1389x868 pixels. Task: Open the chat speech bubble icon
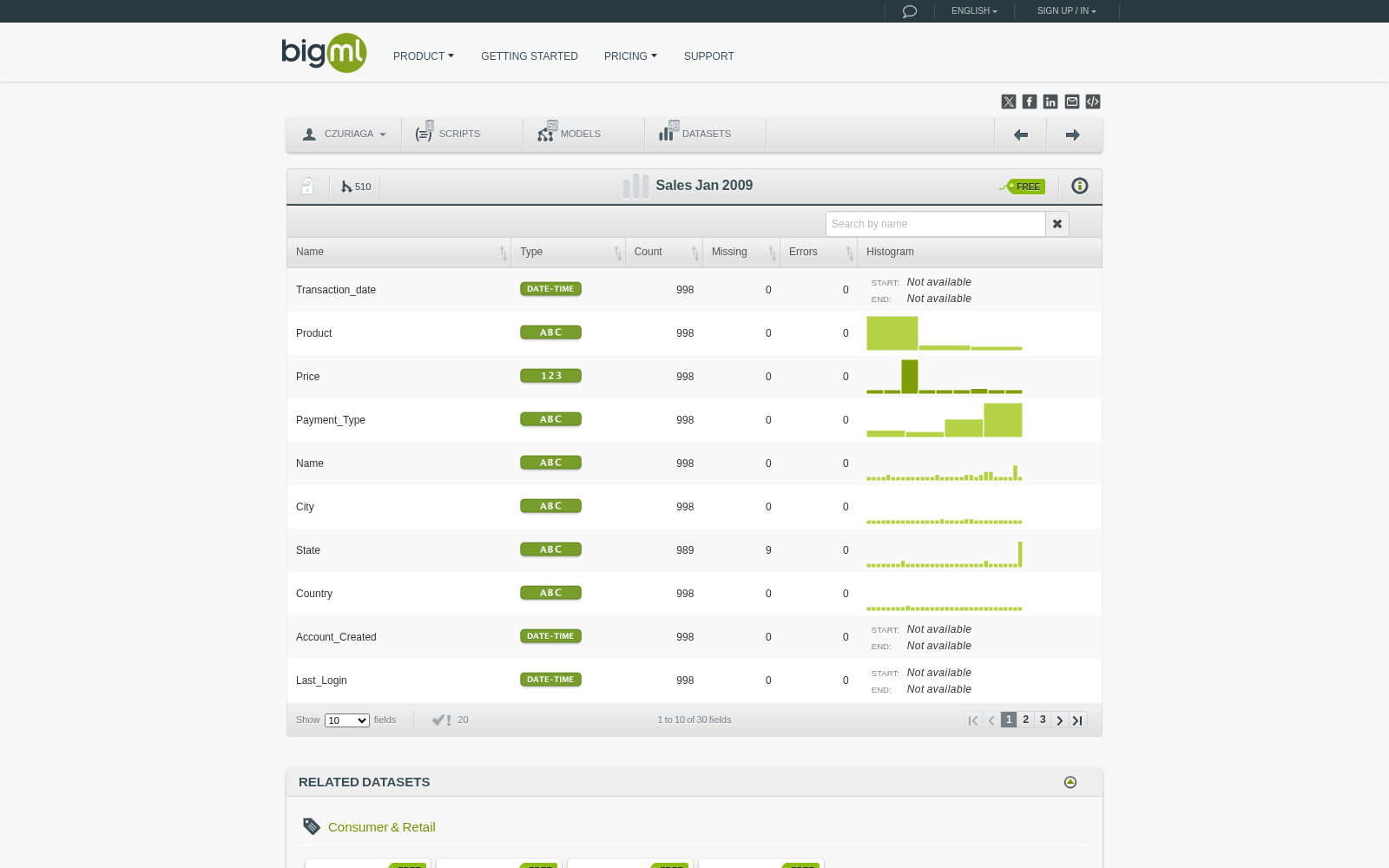[x=910, y=11]
